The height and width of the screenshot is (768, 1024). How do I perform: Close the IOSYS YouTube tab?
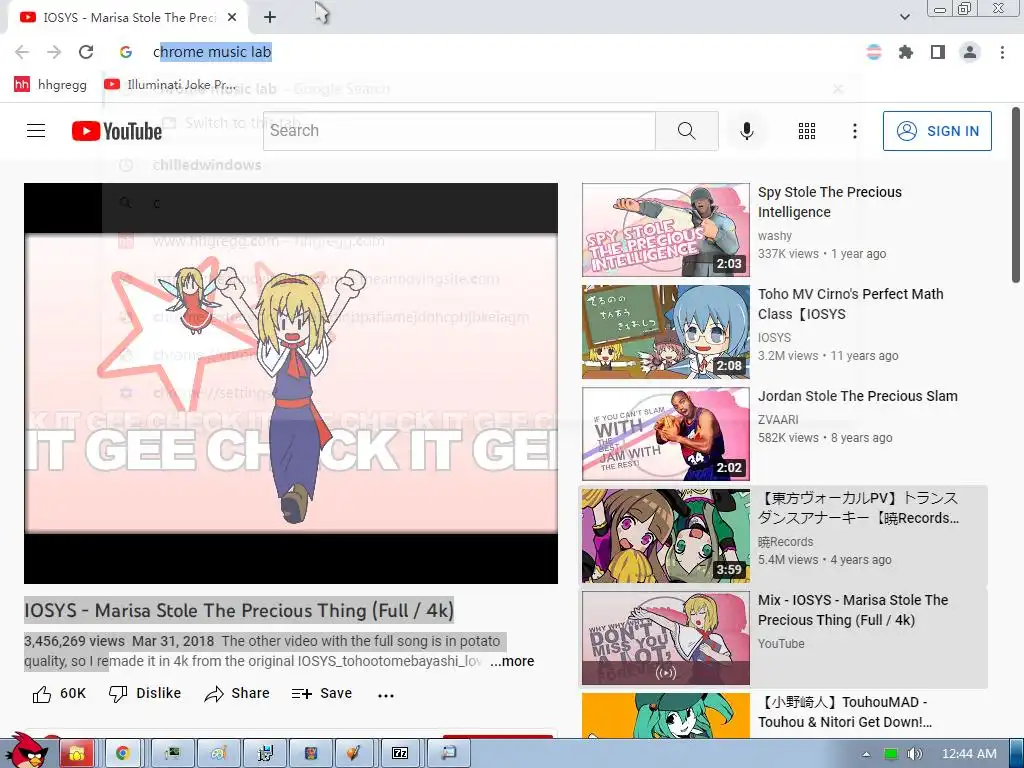click(232, 18)
